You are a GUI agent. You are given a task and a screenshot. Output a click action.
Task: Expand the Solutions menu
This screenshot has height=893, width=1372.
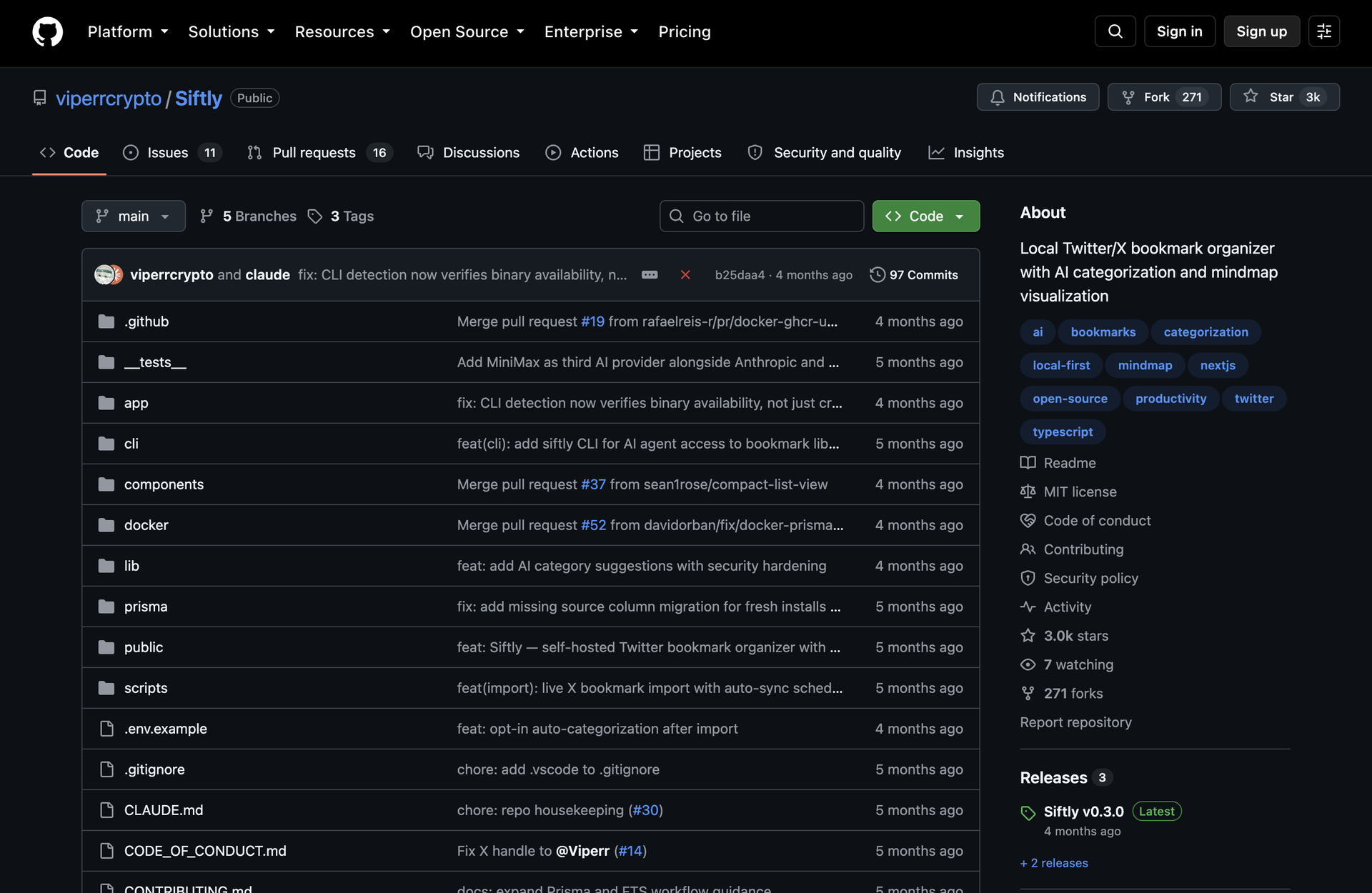(232, 31)
